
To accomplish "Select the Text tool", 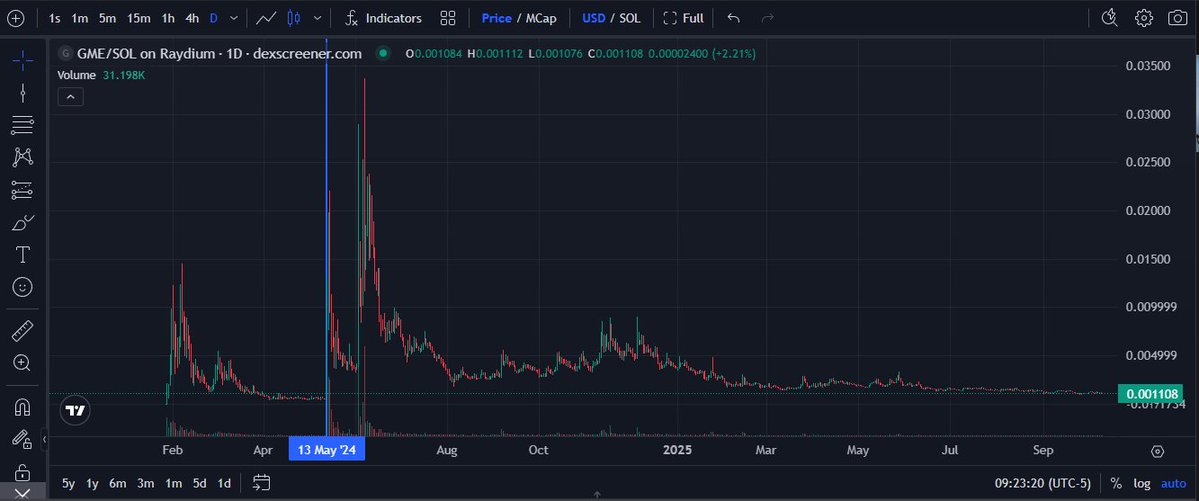I will 22,255.
